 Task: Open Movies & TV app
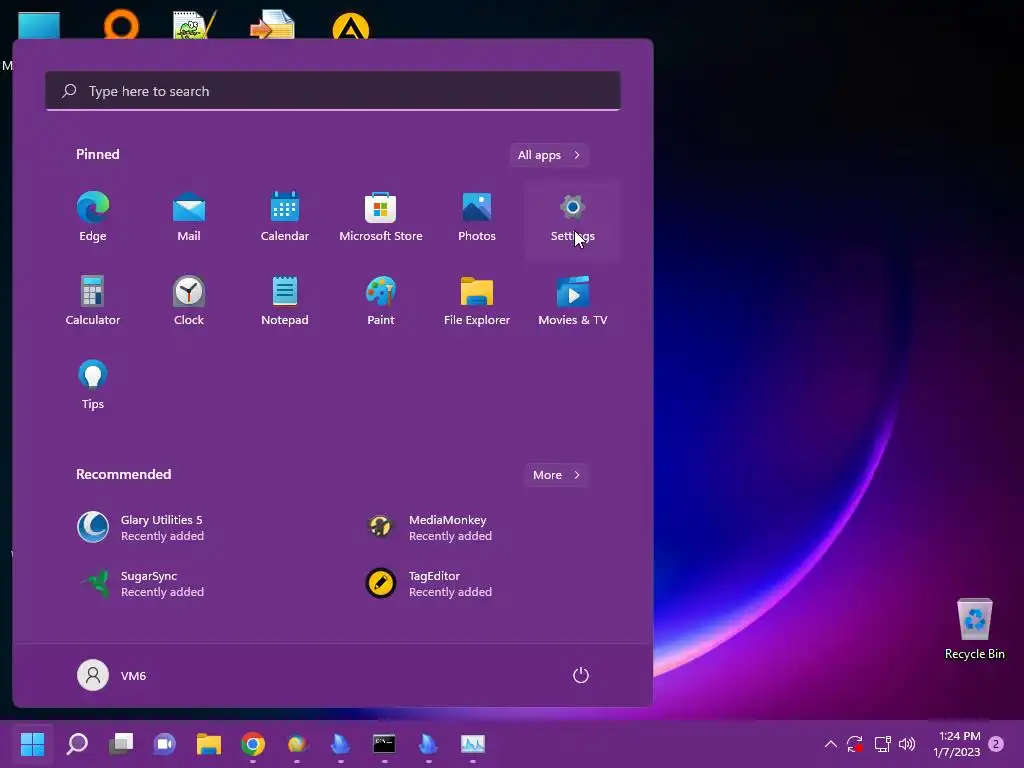tap(573, 302)
